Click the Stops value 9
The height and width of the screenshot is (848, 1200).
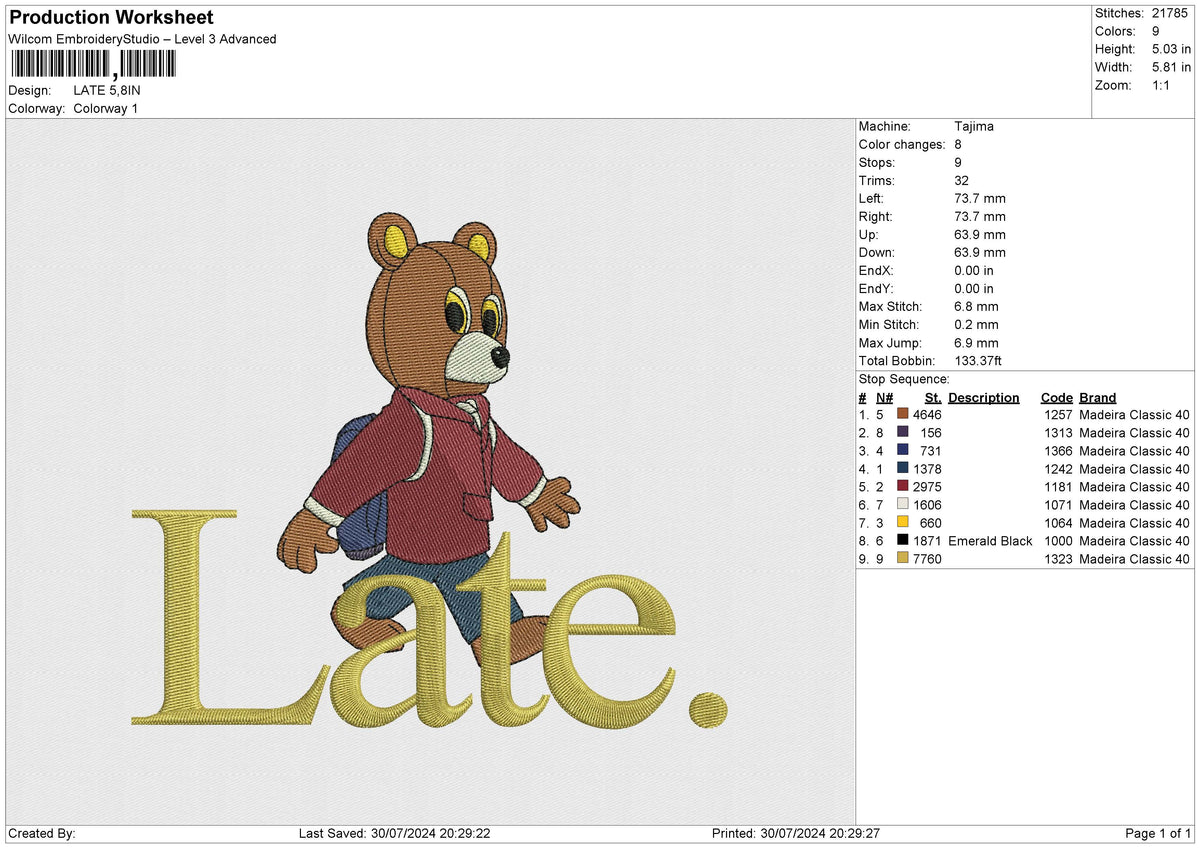959,162
